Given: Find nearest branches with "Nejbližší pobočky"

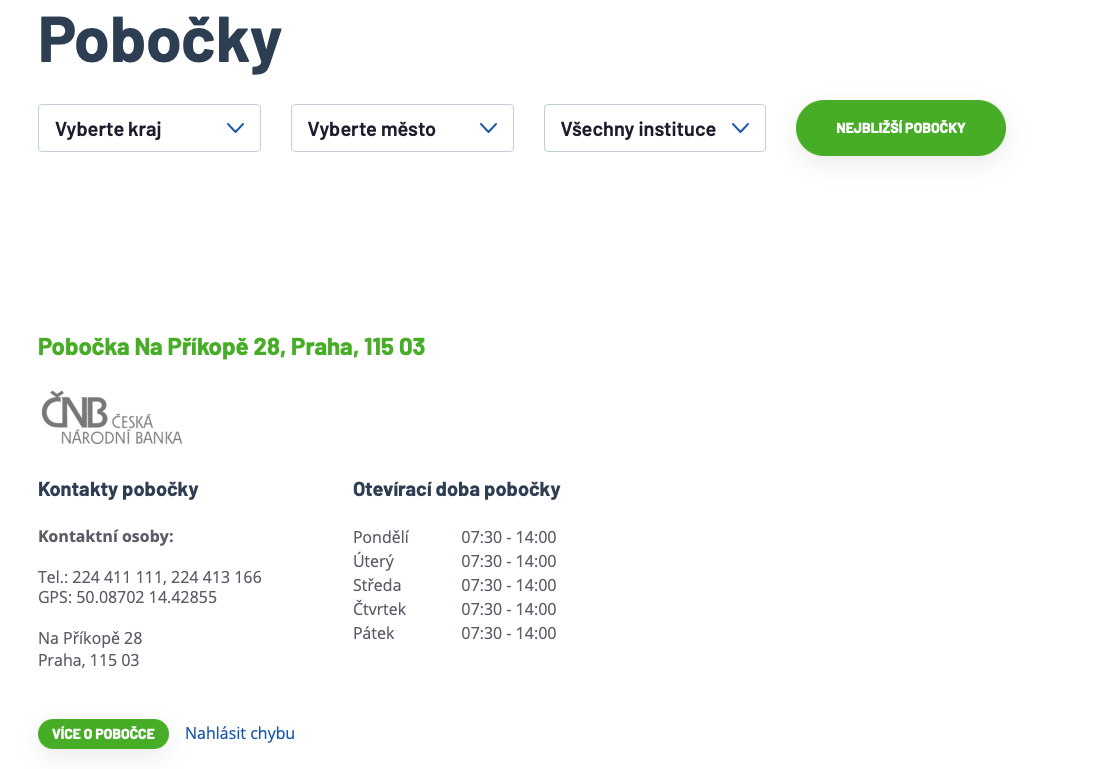Looking at the screenshot, I should tap(900, 128).
